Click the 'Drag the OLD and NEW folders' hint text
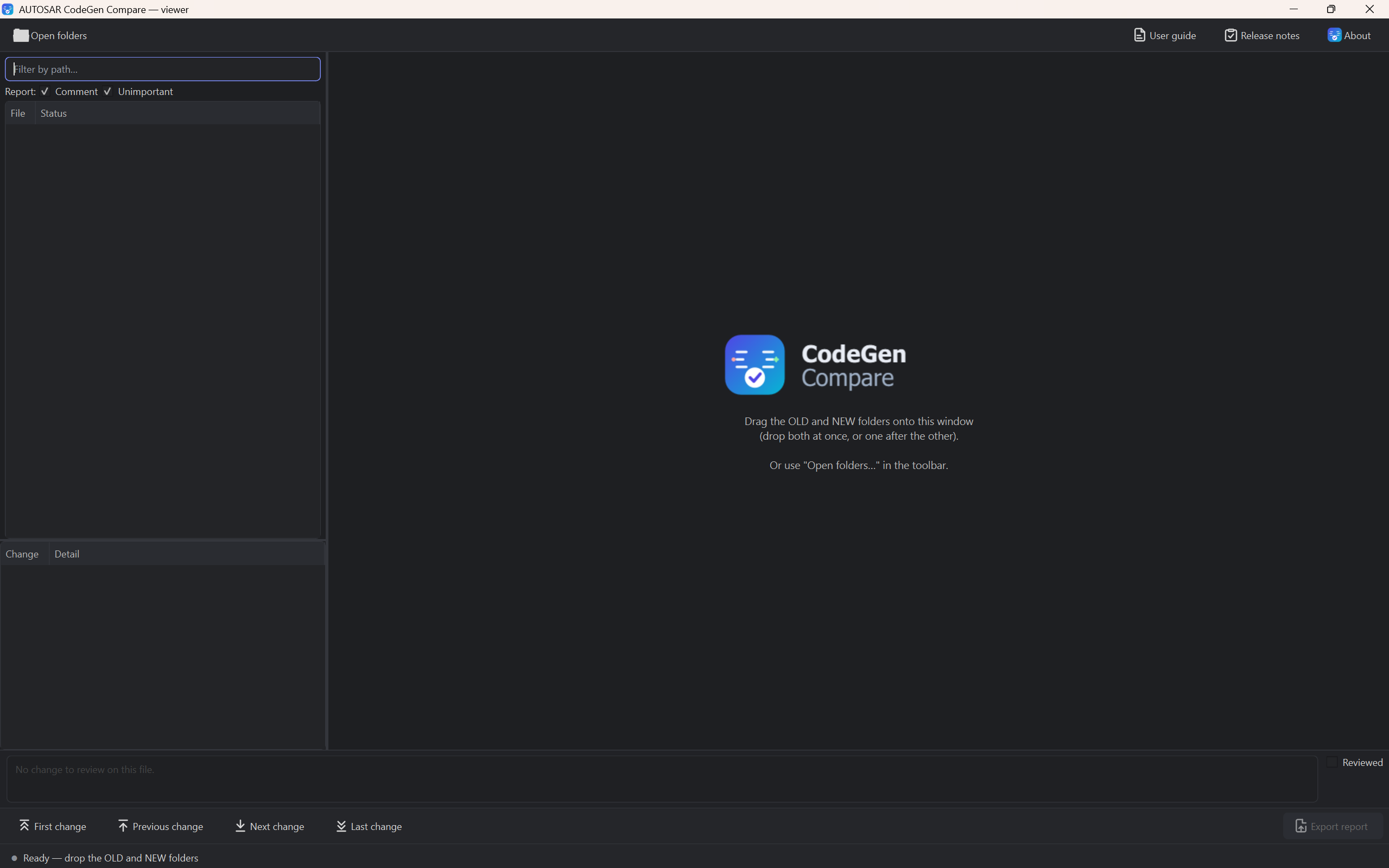This screenshot has width=1389, height=868. point(859,428)
